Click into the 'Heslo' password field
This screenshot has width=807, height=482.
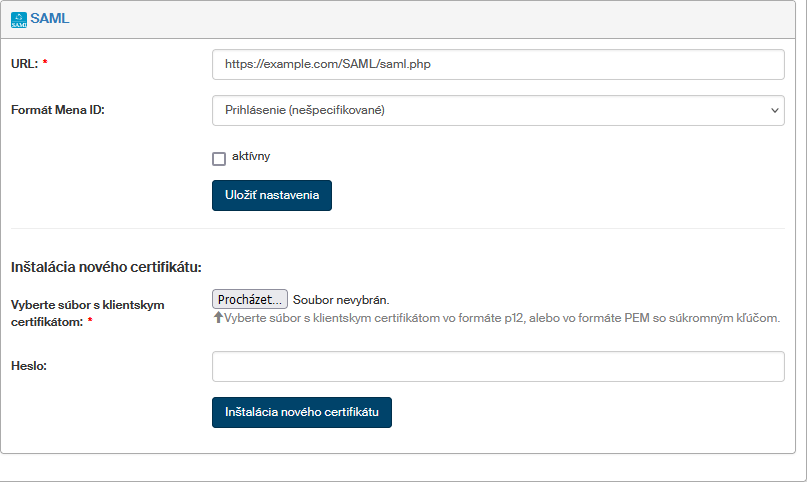497,366
